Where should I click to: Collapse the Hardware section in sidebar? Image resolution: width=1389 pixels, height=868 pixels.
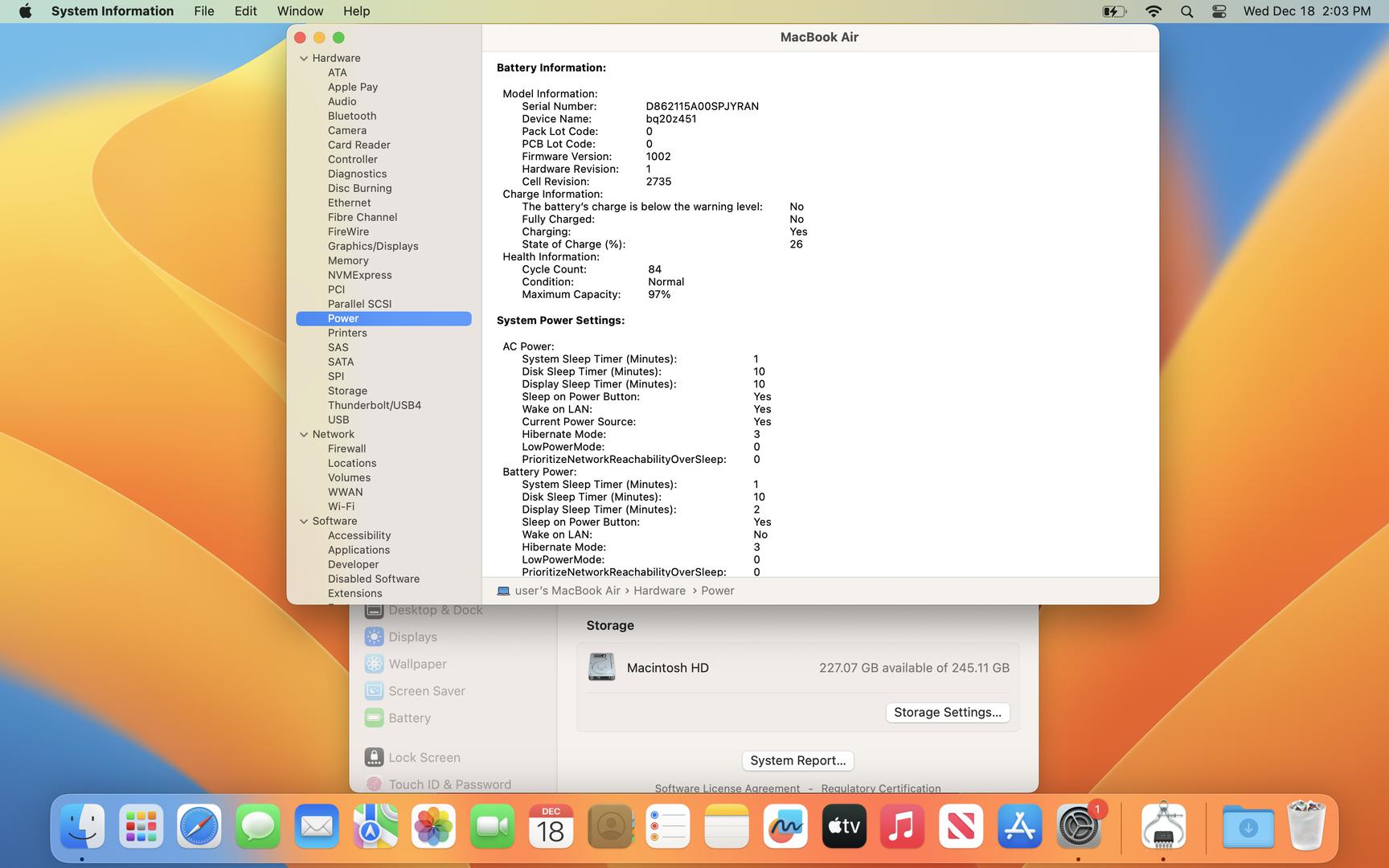pos(304,59)
